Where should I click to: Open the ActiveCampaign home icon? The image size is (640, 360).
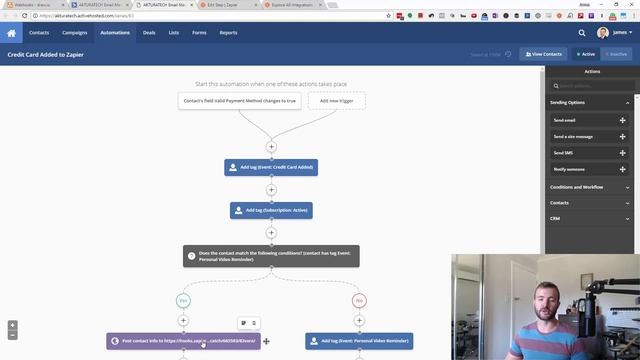click(x=11, y=33)
